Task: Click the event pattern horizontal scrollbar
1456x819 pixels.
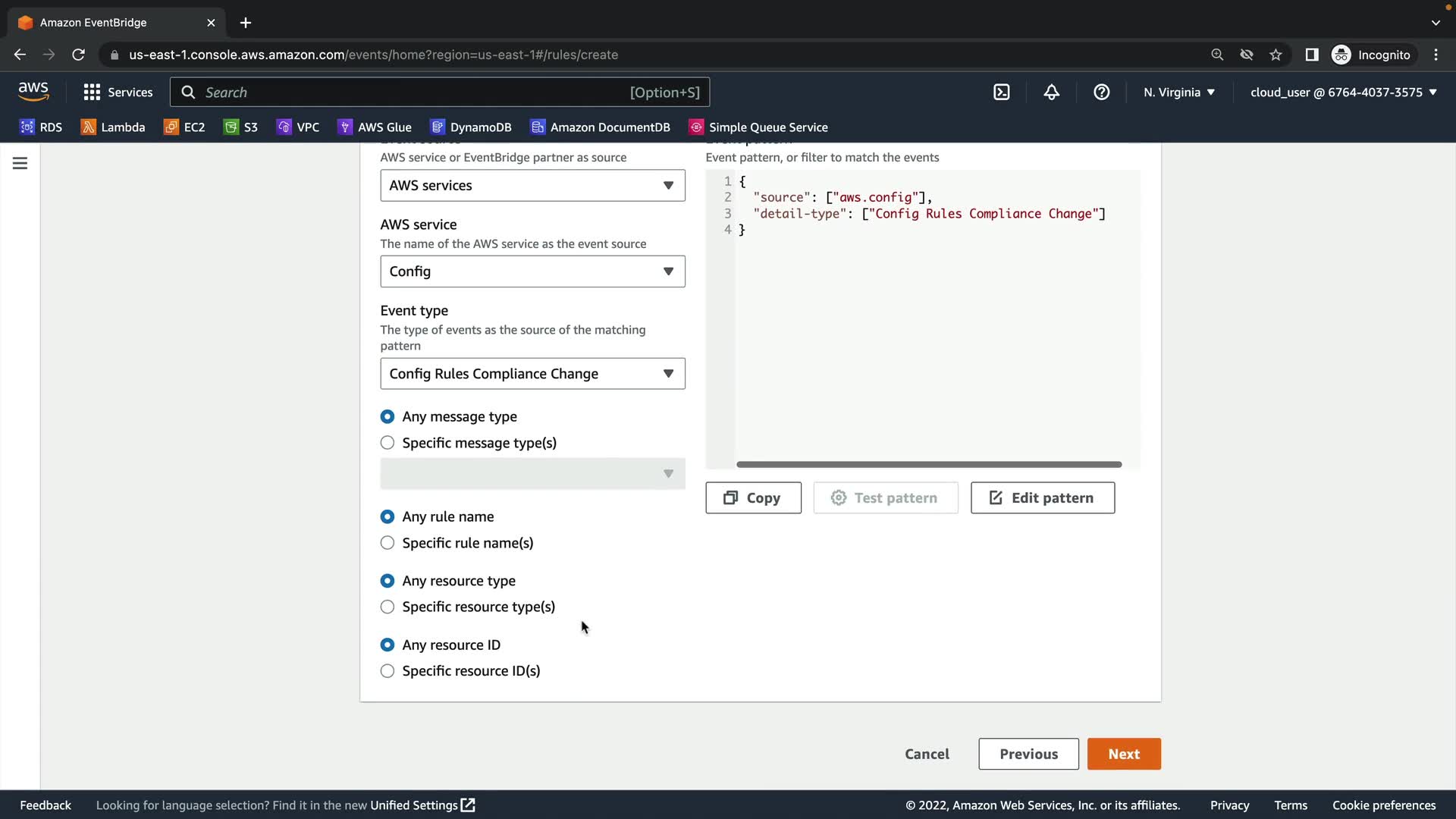Action: (x=928, y=464)
